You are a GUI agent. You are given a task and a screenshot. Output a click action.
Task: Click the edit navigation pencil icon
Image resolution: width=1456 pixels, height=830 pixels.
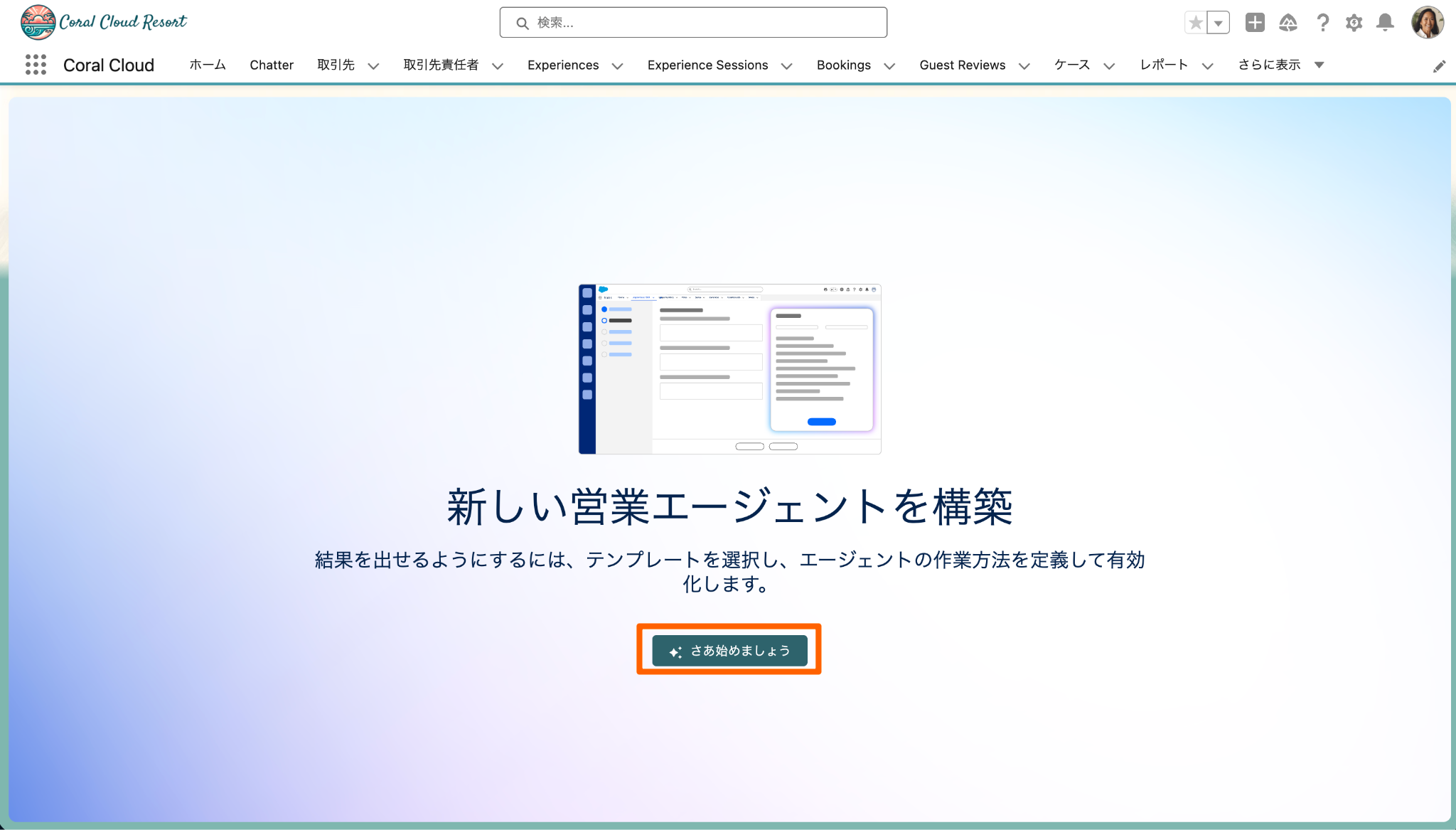click(1439, 66)
